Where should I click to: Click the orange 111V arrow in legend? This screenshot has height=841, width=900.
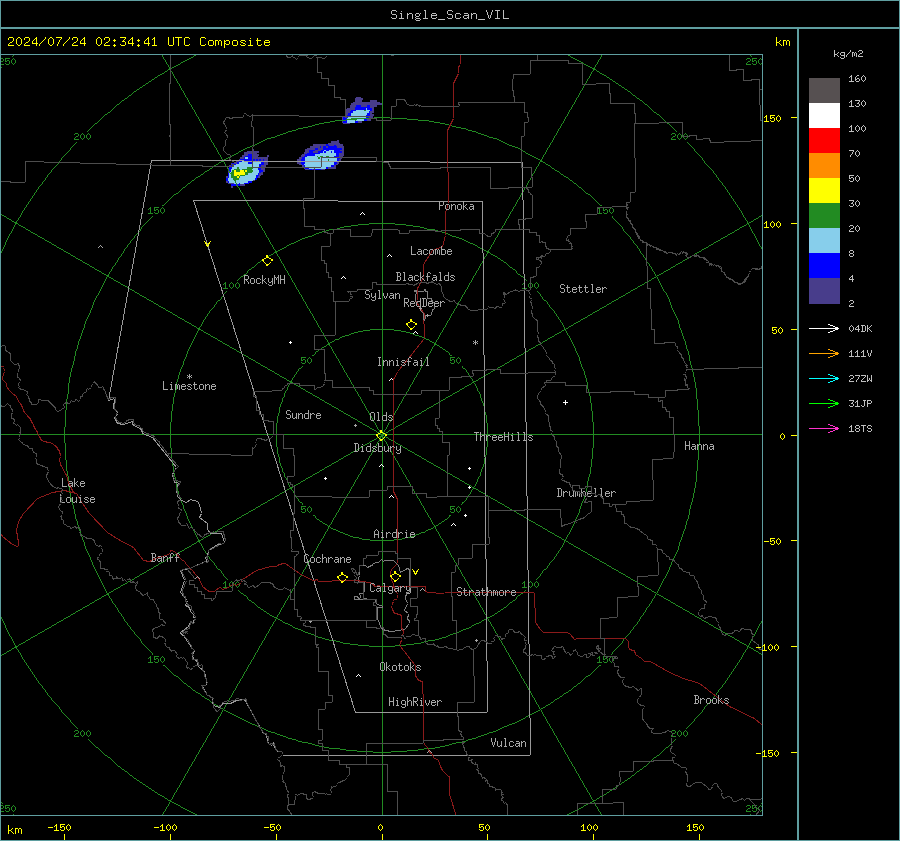coord(824,354)
